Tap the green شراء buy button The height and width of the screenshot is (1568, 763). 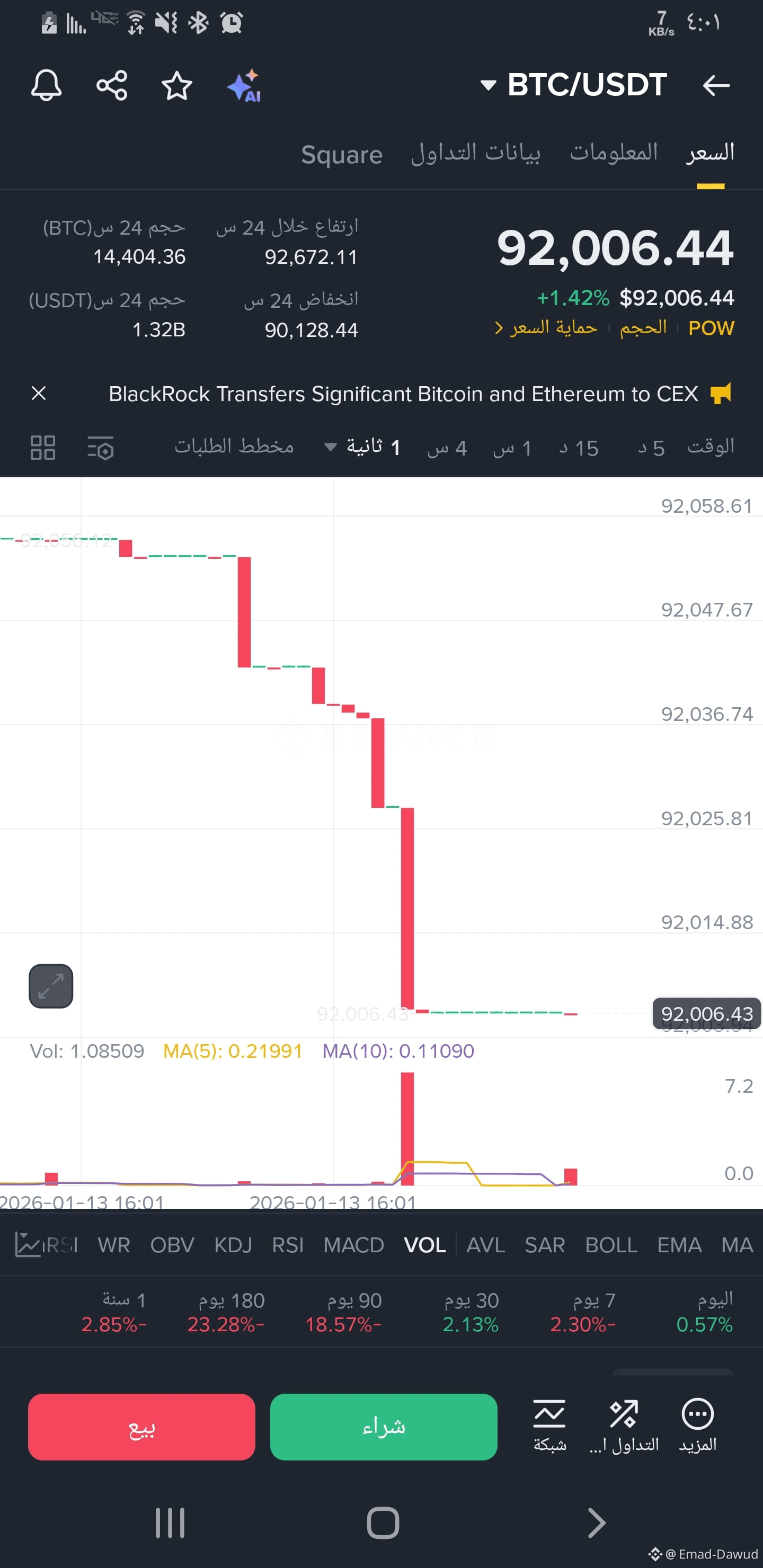point(384,1426)
